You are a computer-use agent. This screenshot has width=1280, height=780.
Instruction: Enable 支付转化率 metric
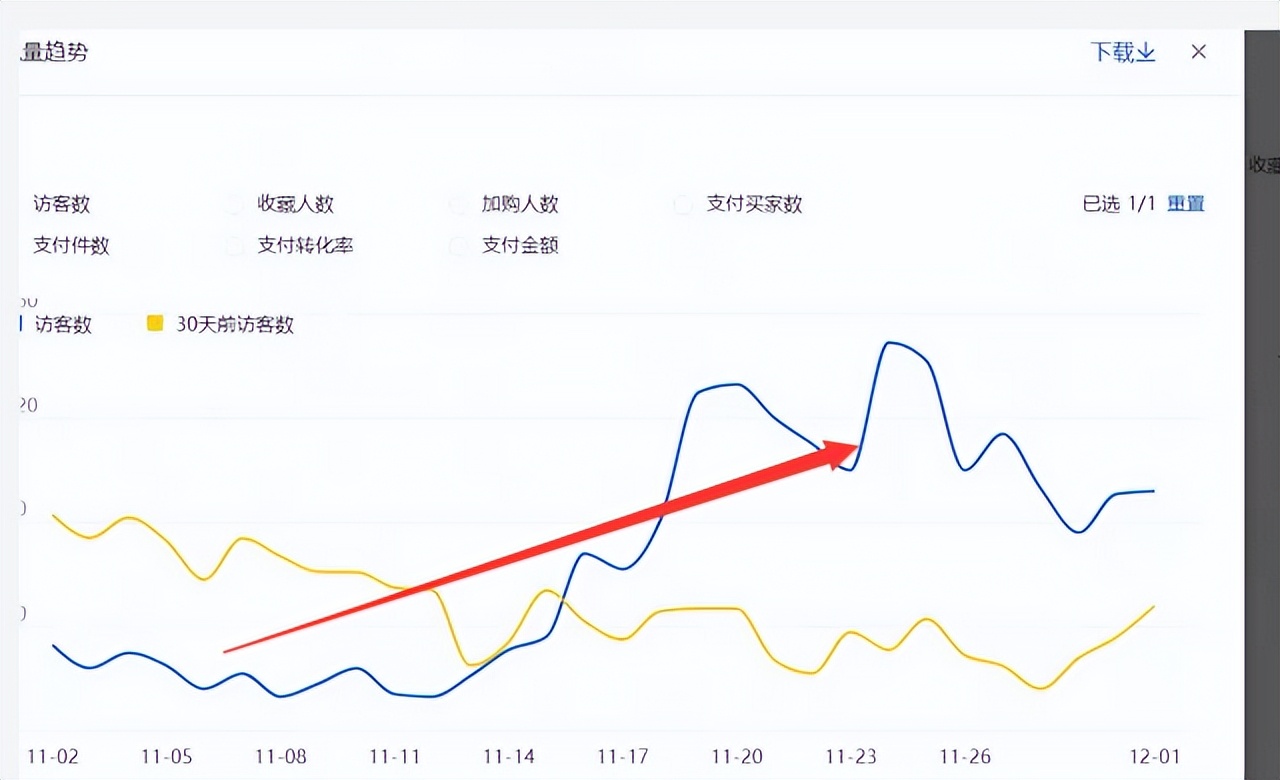coord(234,245)
